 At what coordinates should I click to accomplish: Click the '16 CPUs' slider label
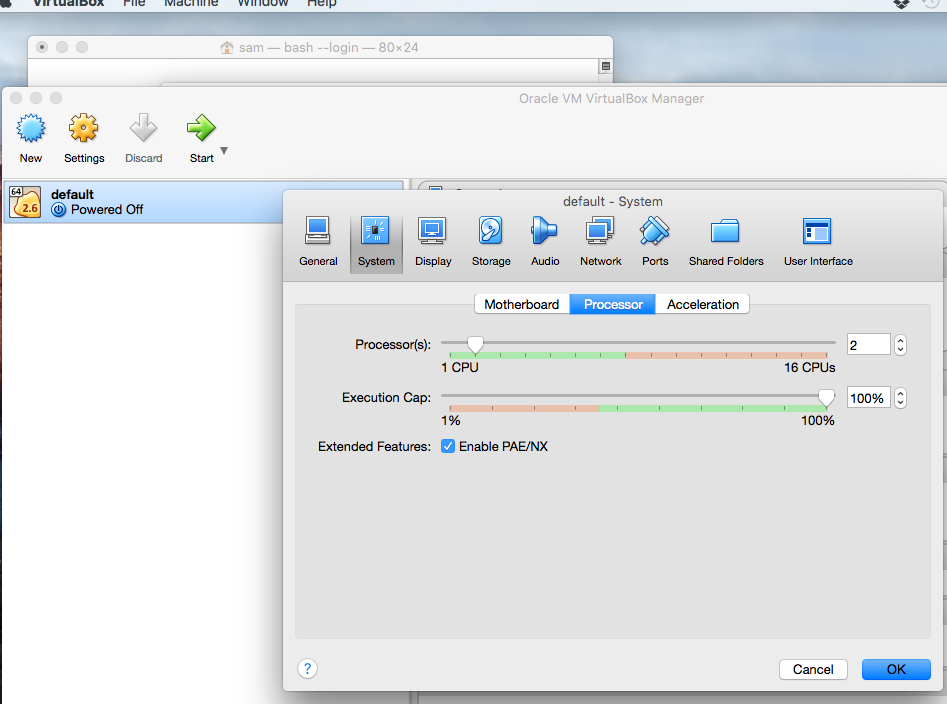[809, 367]
